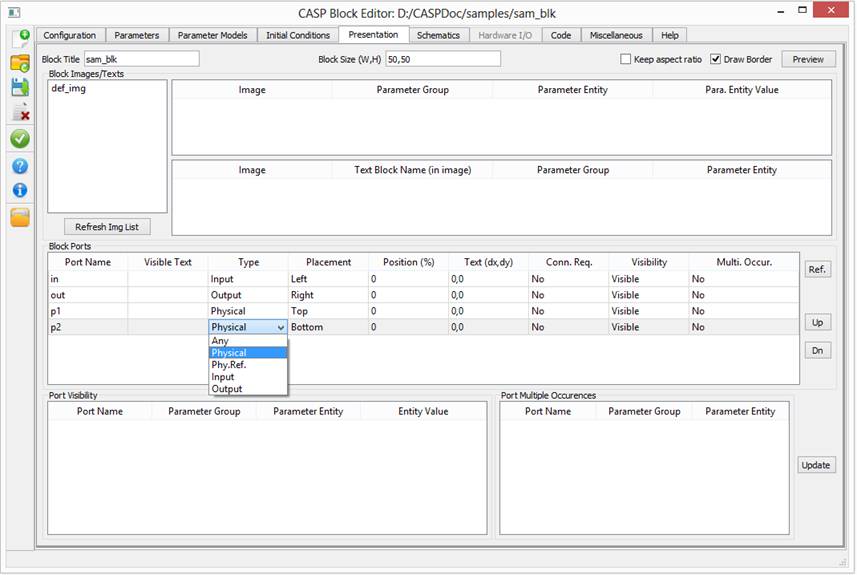Choose Output in the open type dropdown

pyautogui.click(x=226, y=389)
